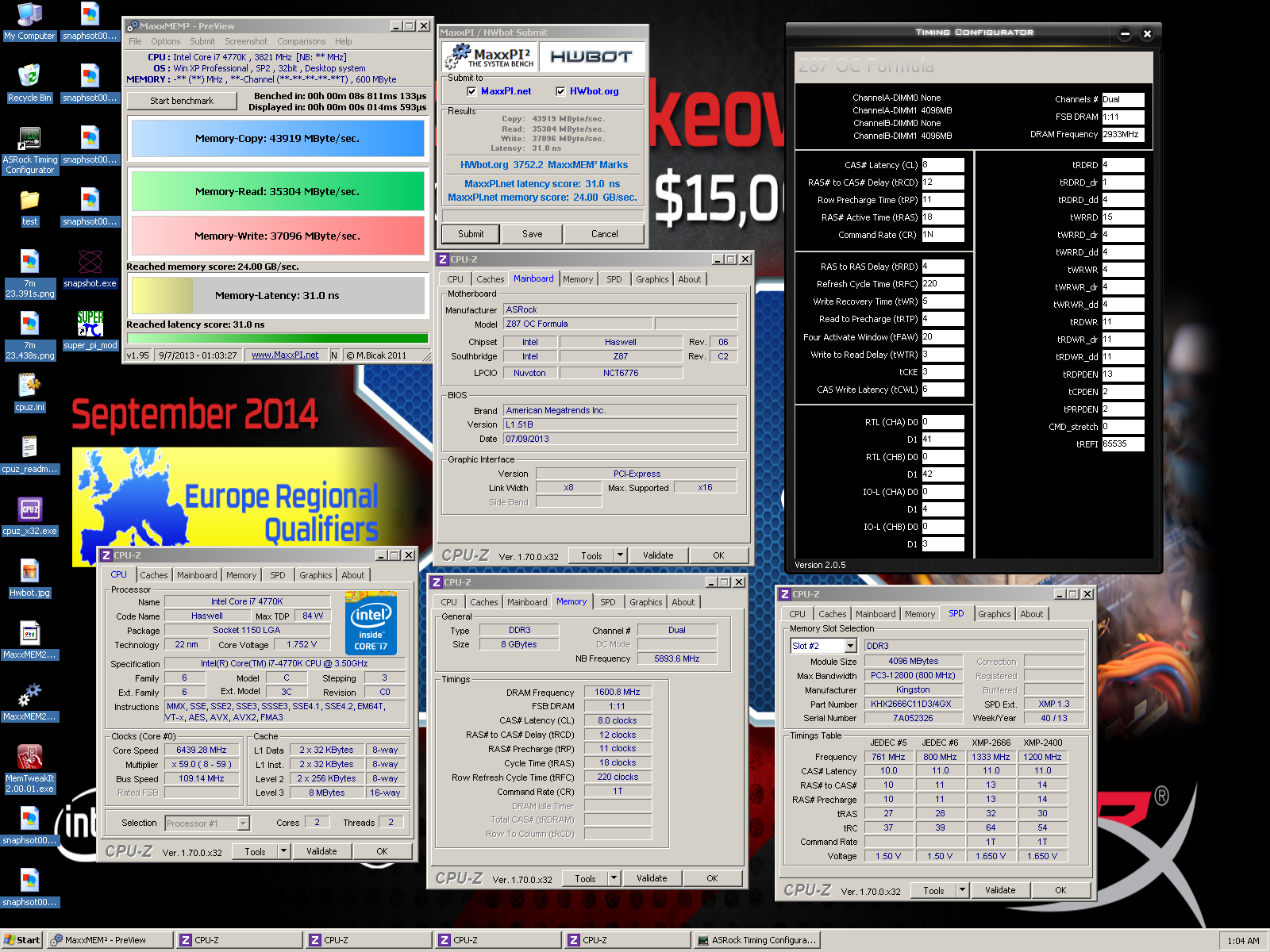Click the Start button on taskbar
Viewport: 1270px width, 952px height.
(21, 940)
